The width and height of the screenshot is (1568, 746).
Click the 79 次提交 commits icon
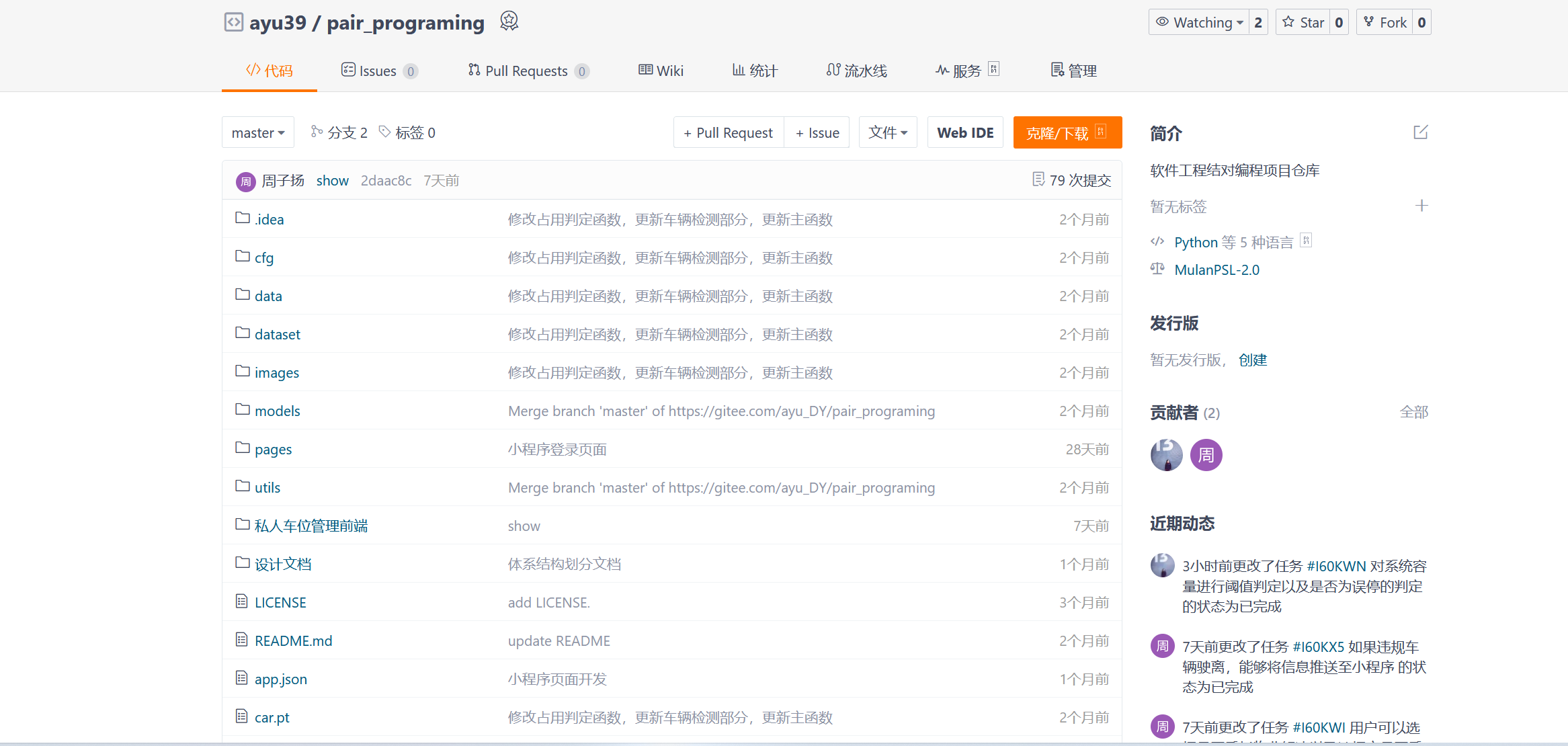click(1038, 179)
